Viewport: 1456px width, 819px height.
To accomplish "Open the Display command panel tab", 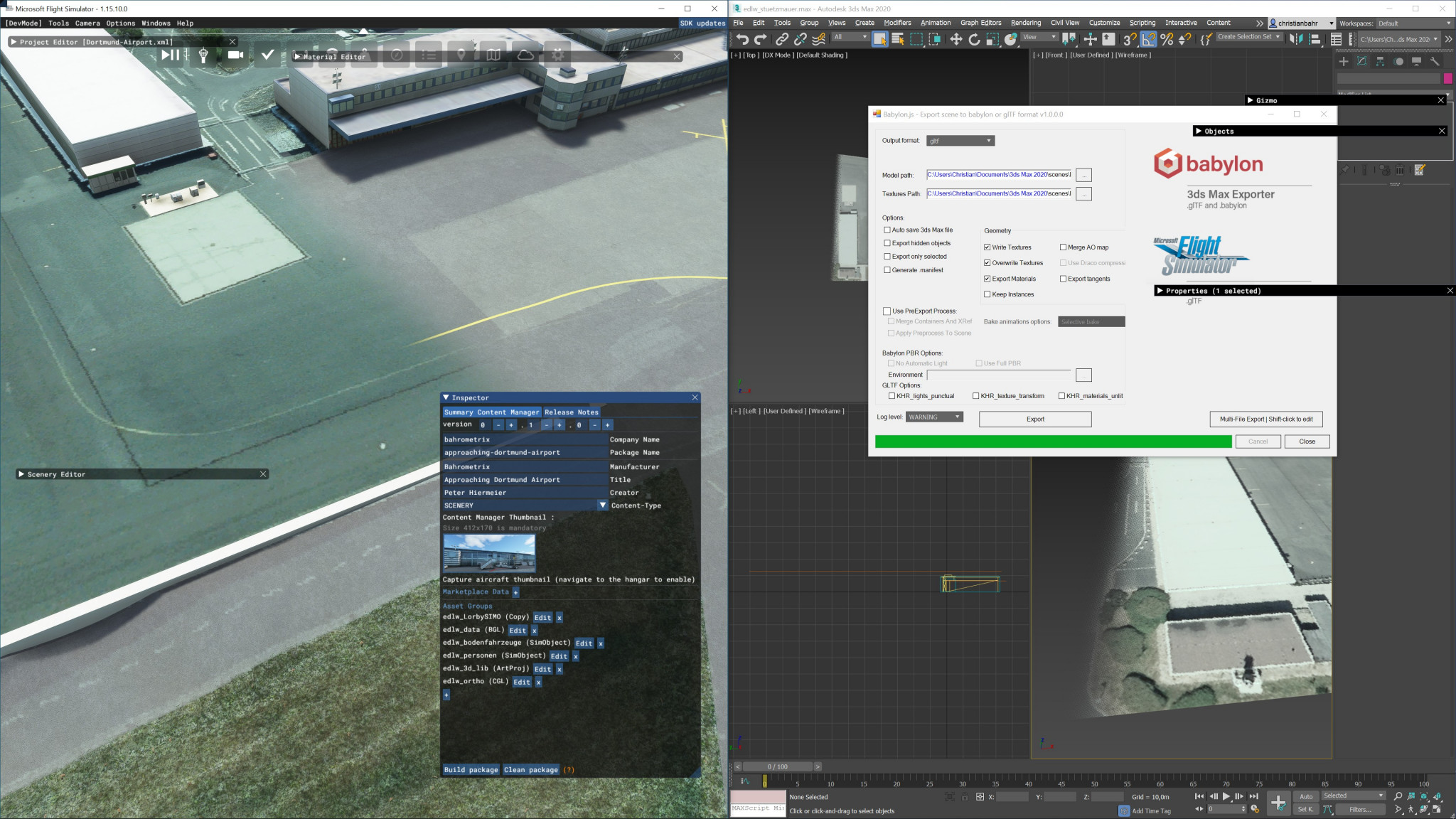I will point(1416,61).
